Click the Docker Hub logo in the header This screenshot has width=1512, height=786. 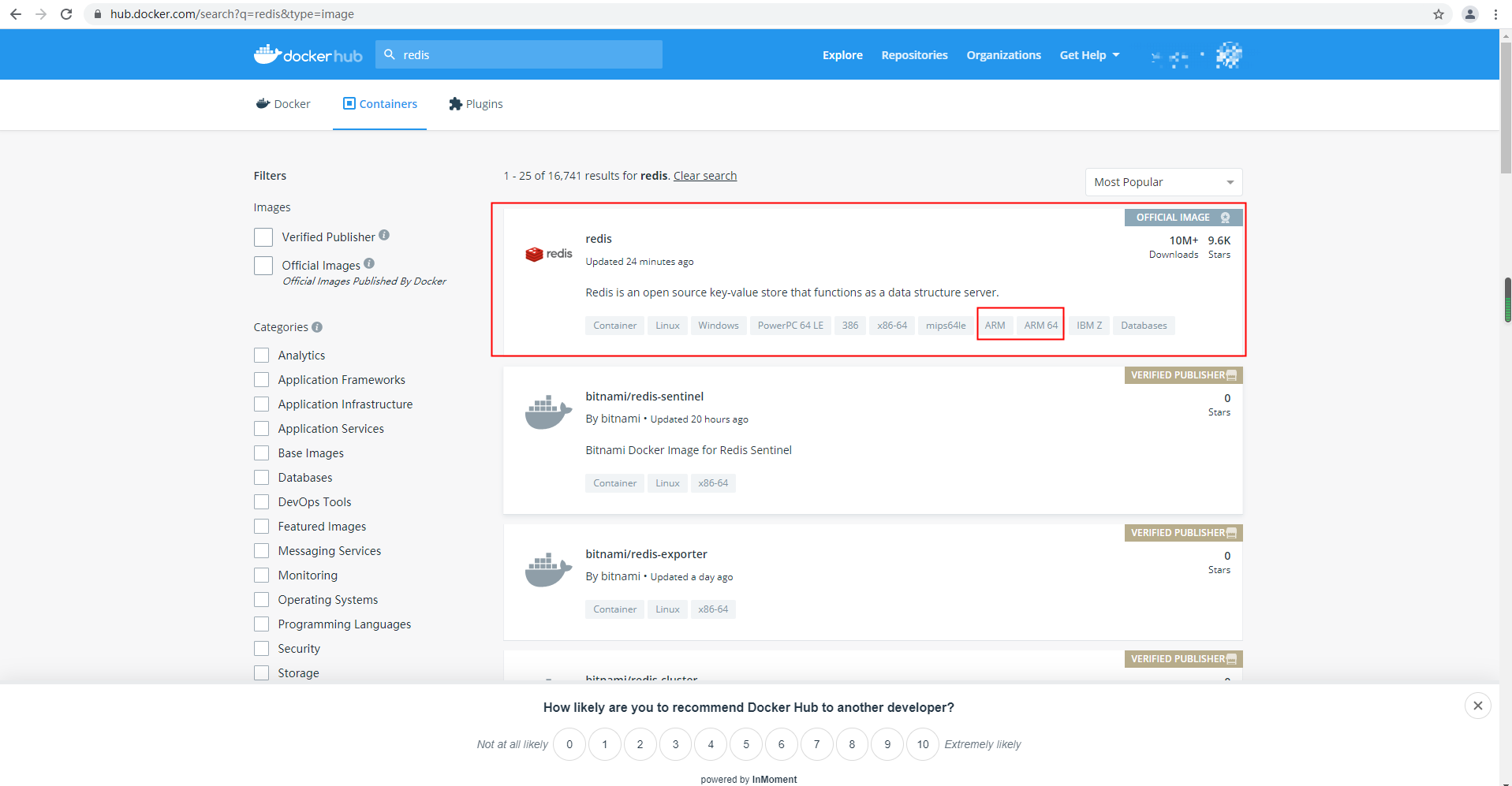(x=308, y=54)
